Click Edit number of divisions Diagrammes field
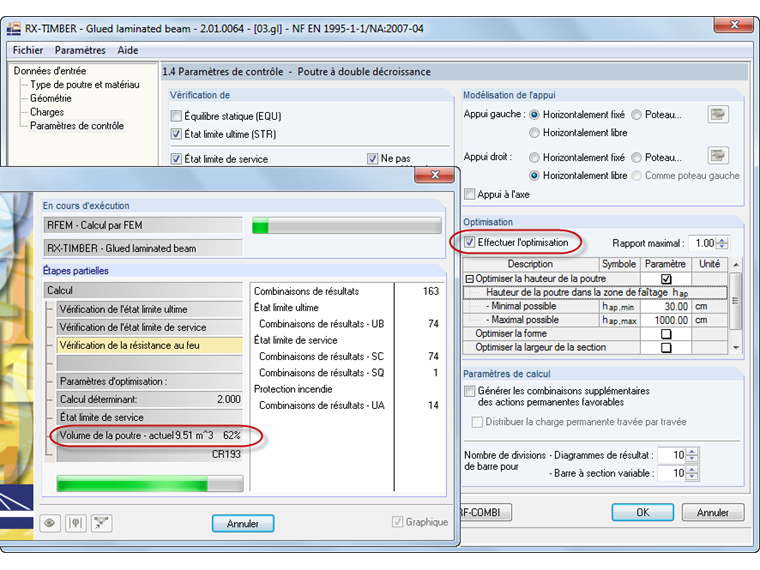 (672, 455)
